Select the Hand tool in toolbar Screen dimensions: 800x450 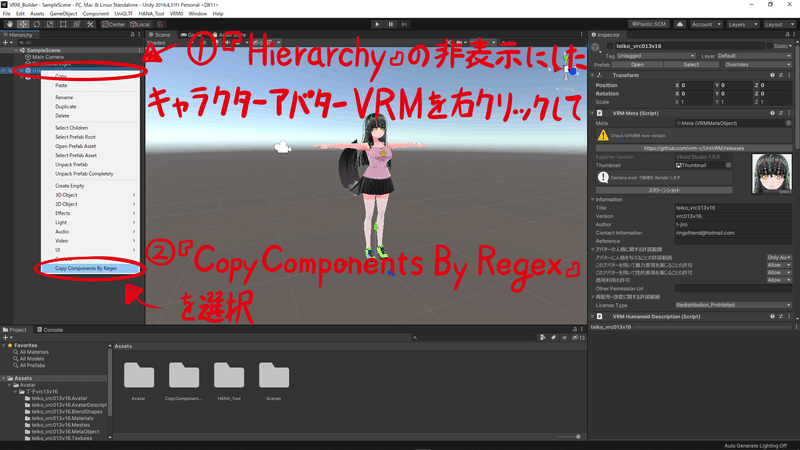pos(10,24)
